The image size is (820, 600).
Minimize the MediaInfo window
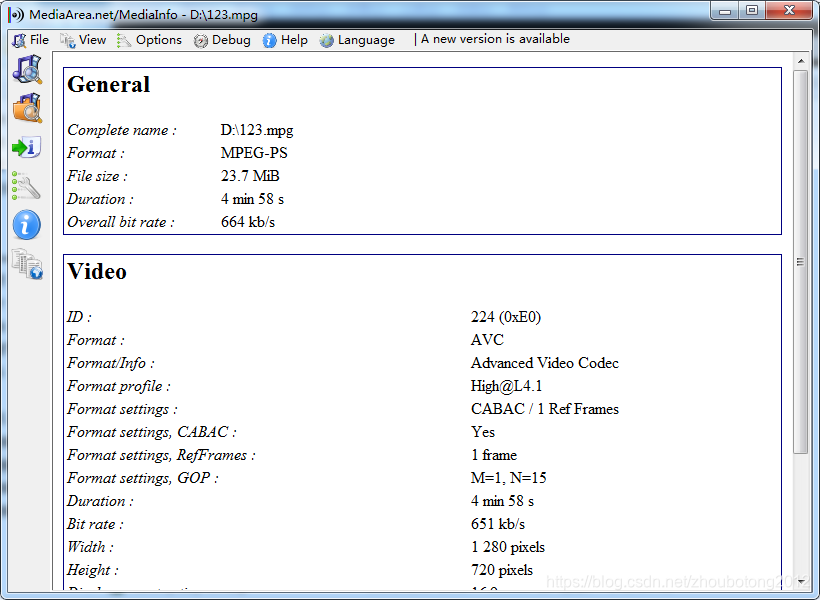click(x=725, y=11)
